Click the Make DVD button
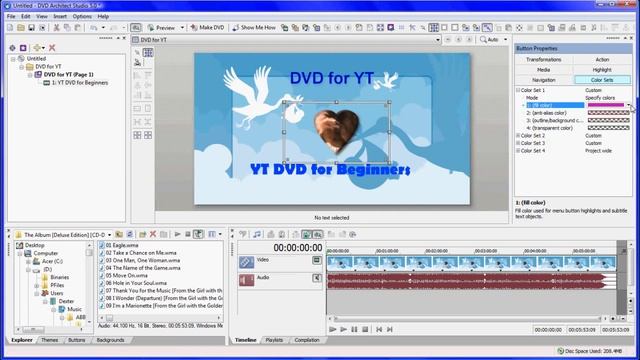The width and height of the screenshot is (640, 360). pyautogui.click(x=207, y=27)
